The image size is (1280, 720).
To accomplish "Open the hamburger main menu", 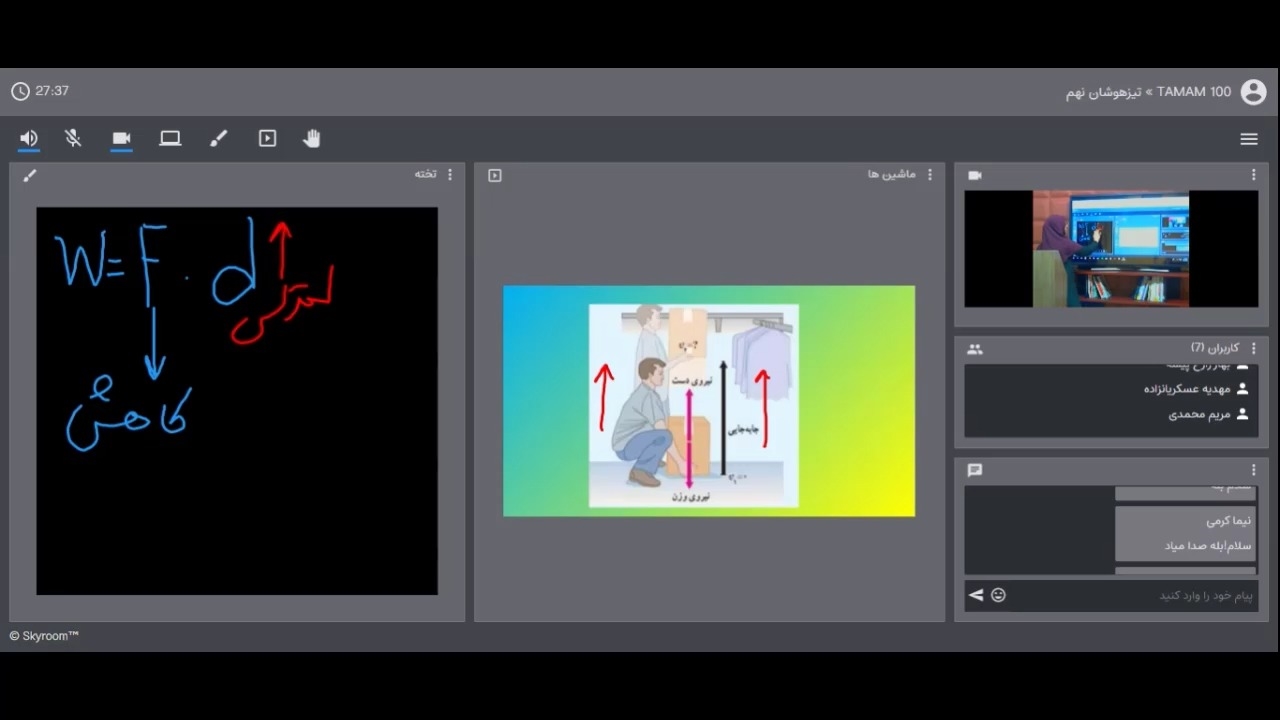I will [1249, 140].
